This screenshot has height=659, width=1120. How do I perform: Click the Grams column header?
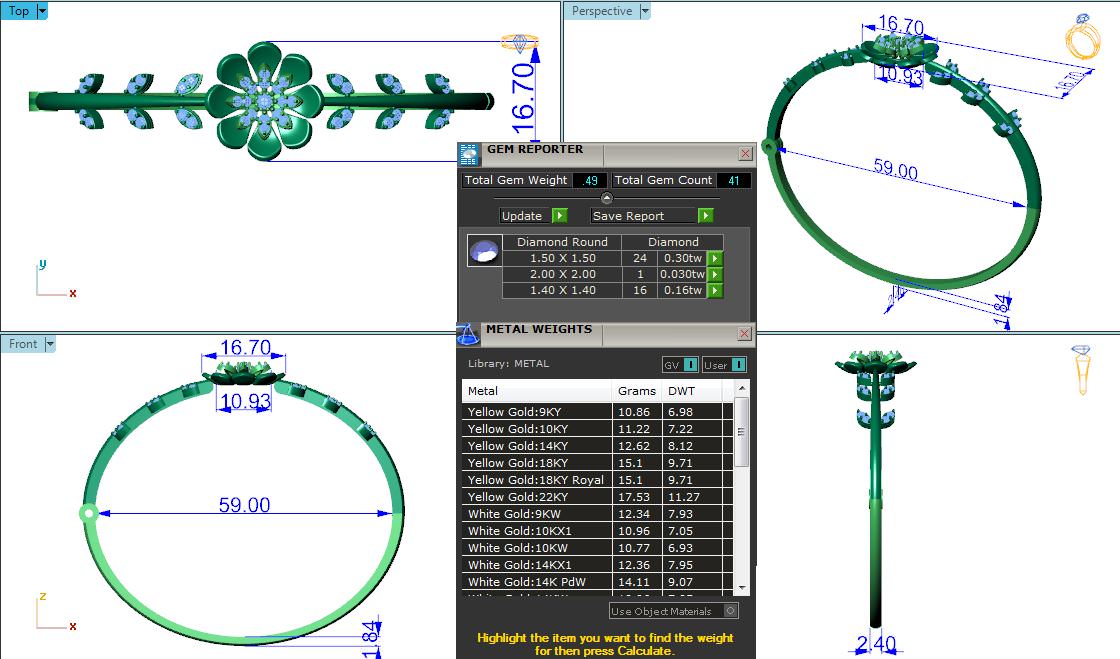pos(637,391)
